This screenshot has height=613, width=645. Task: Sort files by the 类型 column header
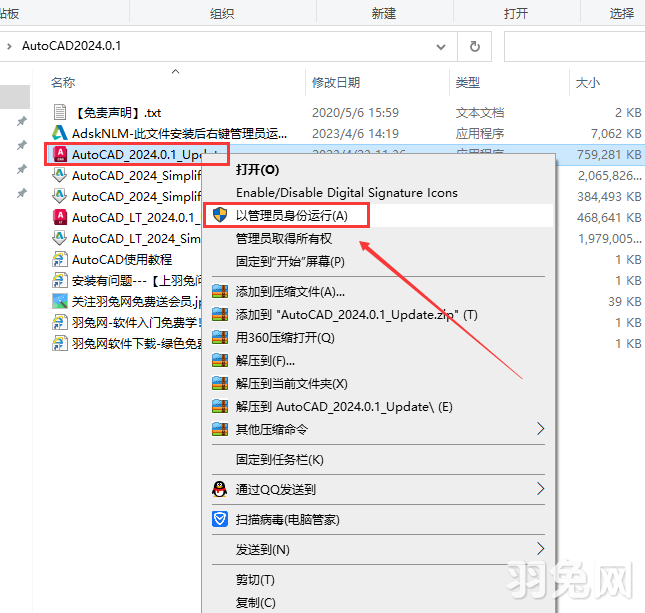(467, 82)
